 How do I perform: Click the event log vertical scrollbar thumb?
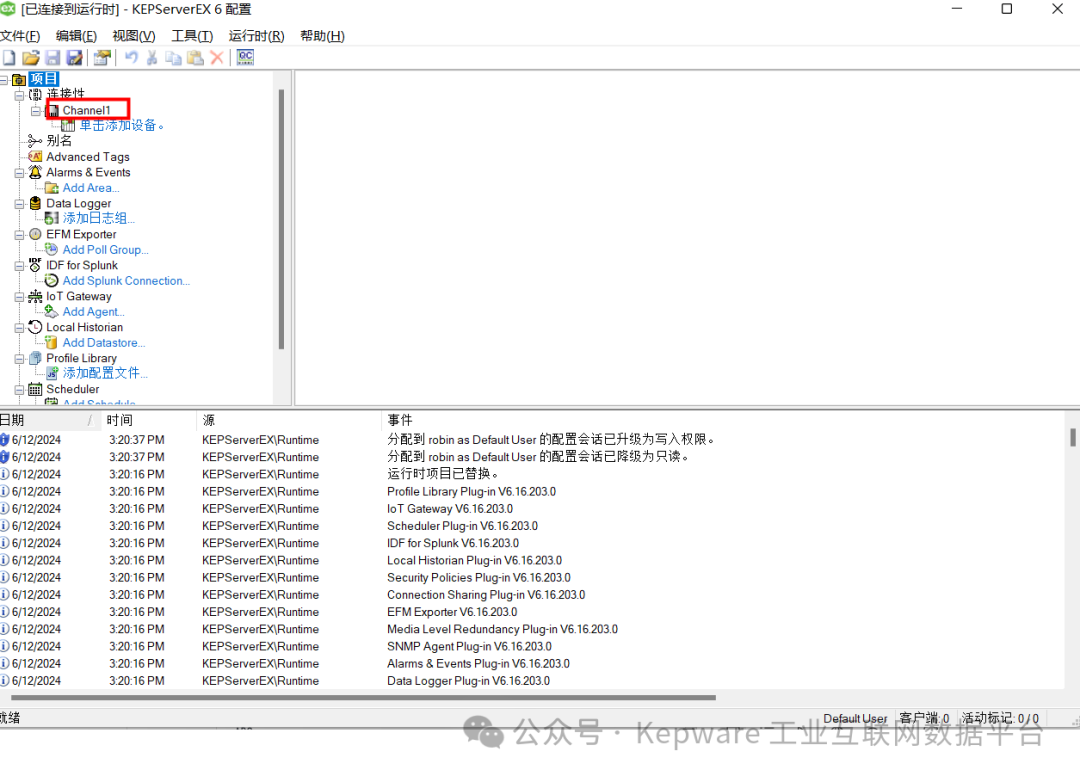tap(1072, 437)
